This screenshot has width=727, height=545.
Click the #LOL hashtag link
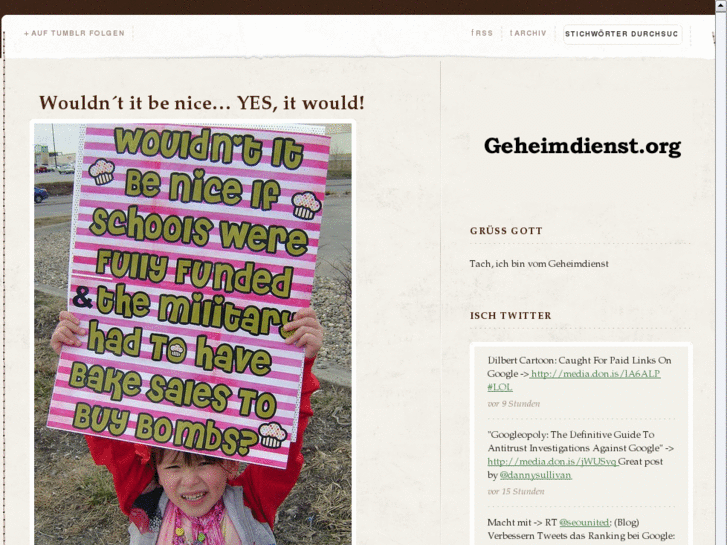pos(500,387)
